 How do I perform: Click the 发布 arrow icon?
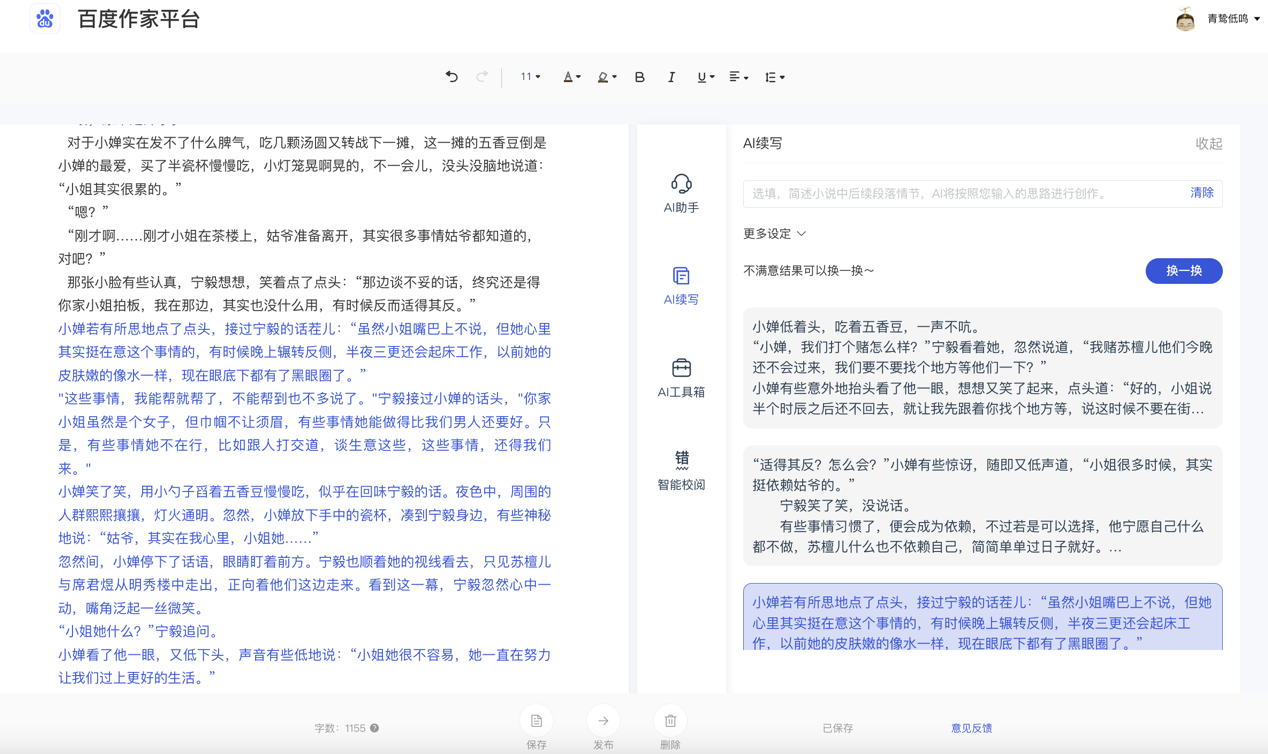[x=603, y=721]
